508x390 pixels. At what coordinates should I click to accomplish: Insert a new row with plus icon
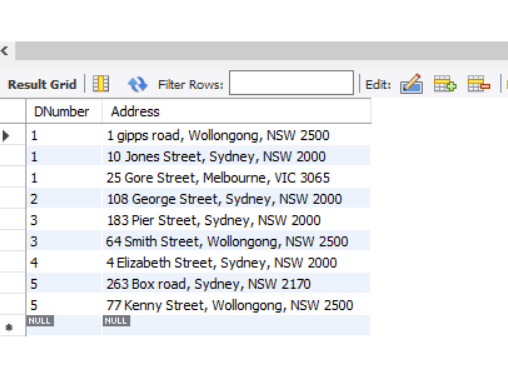click(445, 84)
